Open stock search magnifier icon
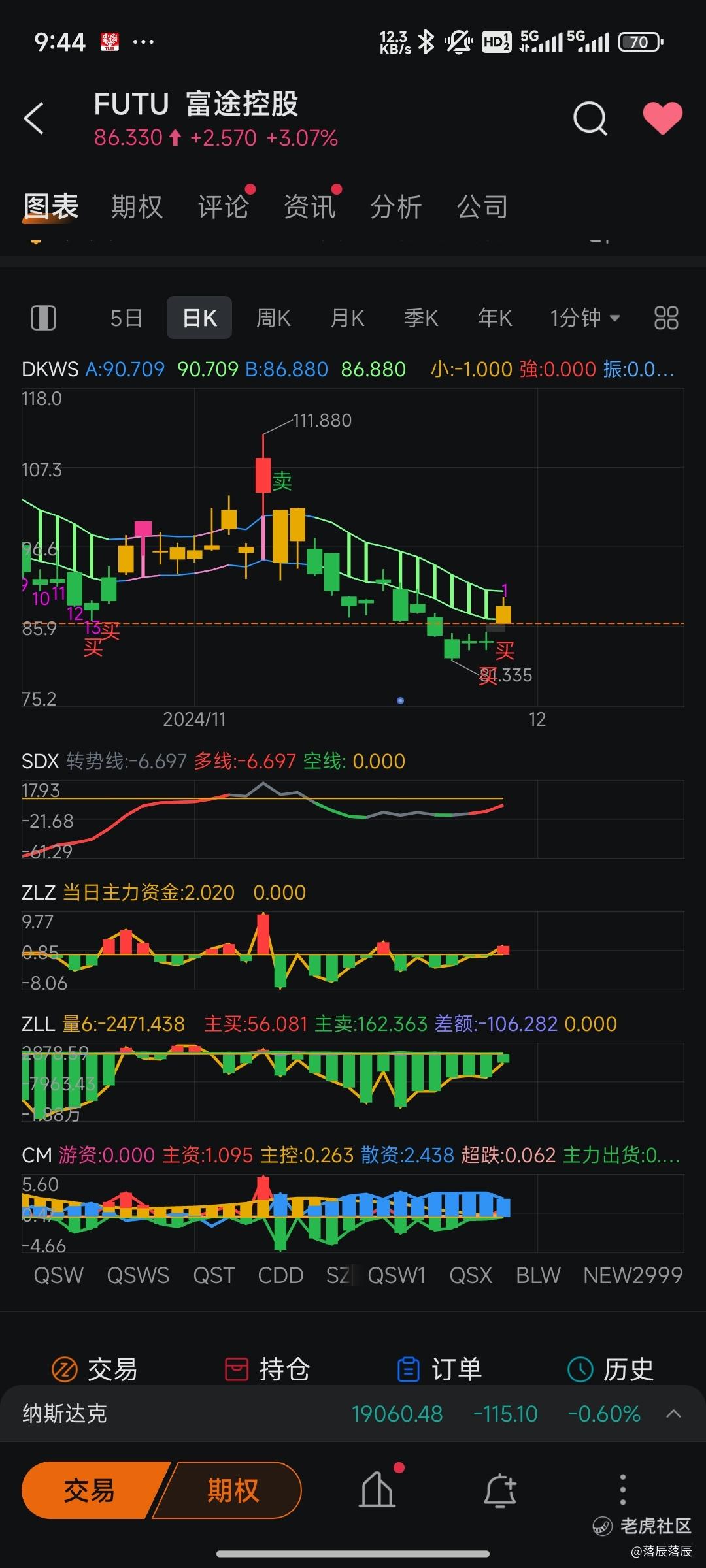 [590, 119]
